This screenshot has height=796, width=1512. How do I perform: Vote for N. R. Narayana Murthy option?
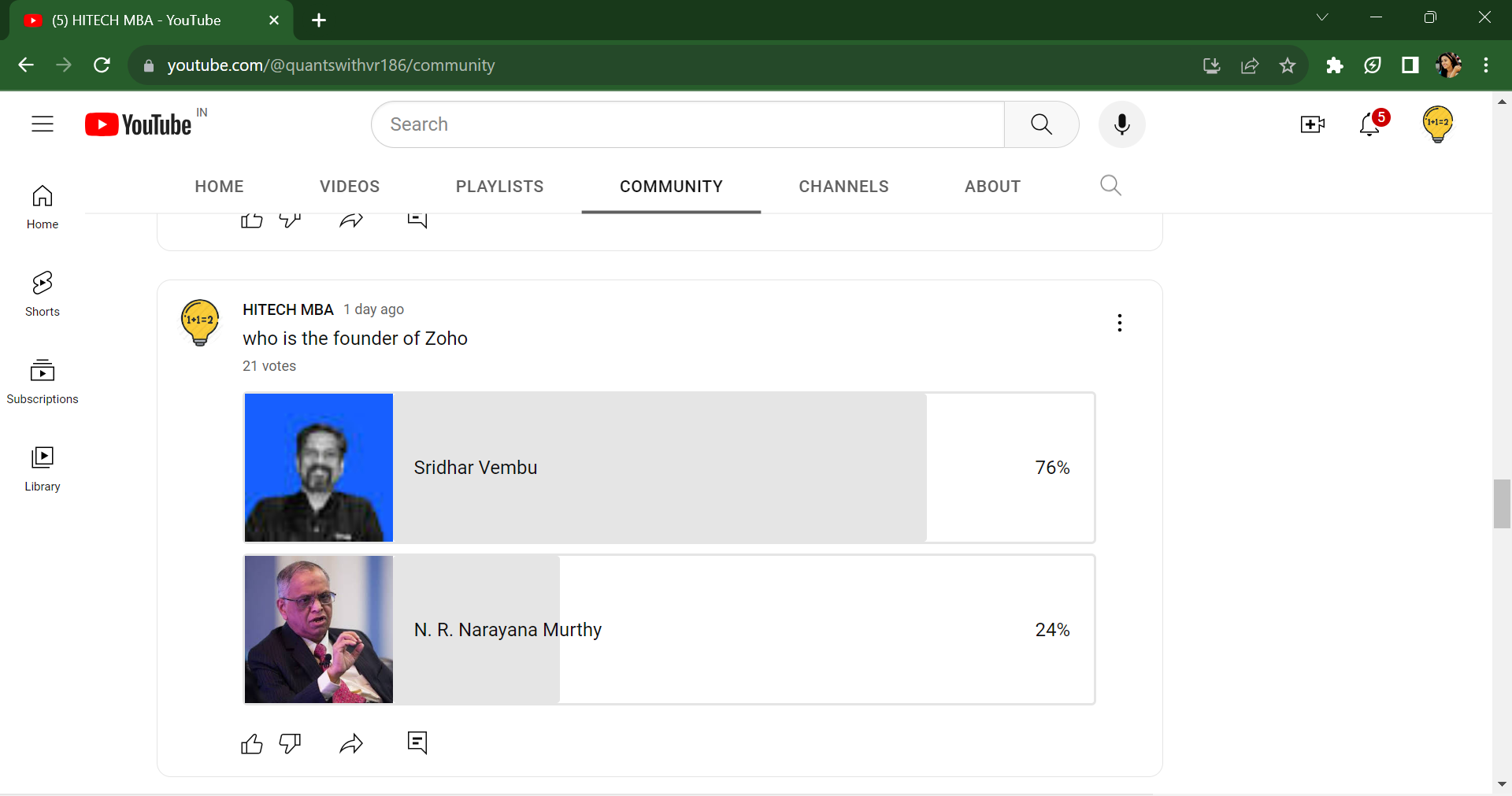click(x=669, y=630)
